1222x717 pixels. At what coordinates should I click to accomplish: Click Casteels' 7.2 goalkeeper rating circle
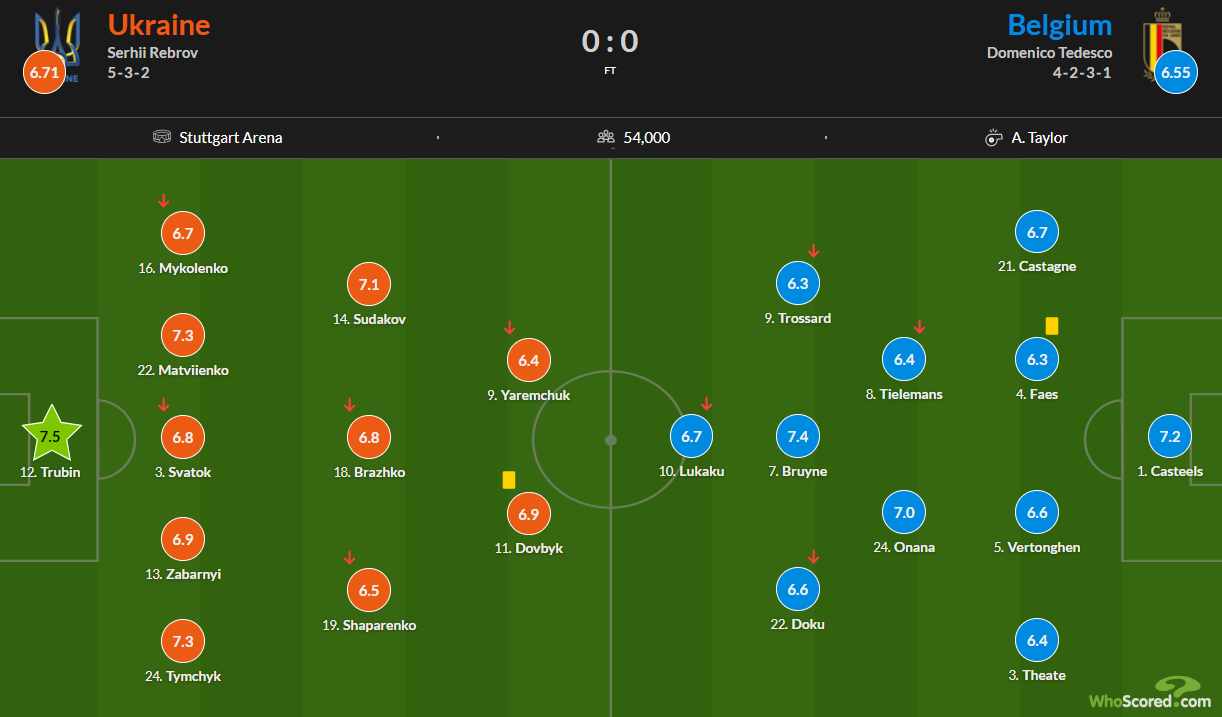[1170, 437]
